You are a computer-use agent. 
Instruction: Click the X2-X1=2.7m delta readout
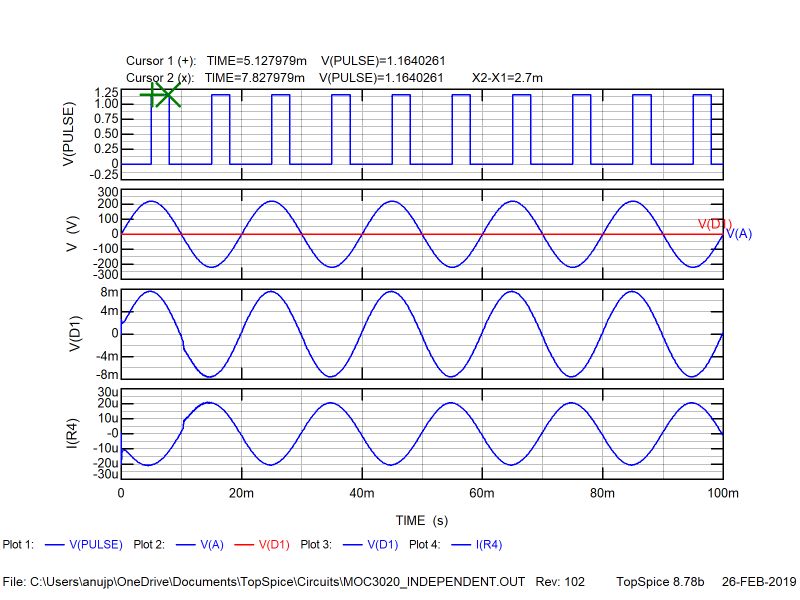tap(508, 77)
